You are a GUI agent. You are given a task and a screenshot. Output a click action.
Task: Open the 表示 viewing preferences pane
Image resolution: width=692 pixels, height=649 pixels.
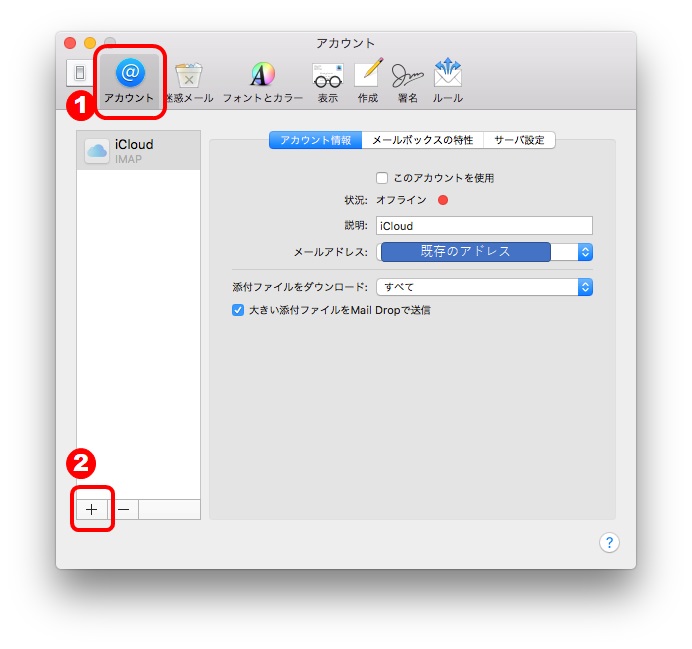[x=327, y=83]
